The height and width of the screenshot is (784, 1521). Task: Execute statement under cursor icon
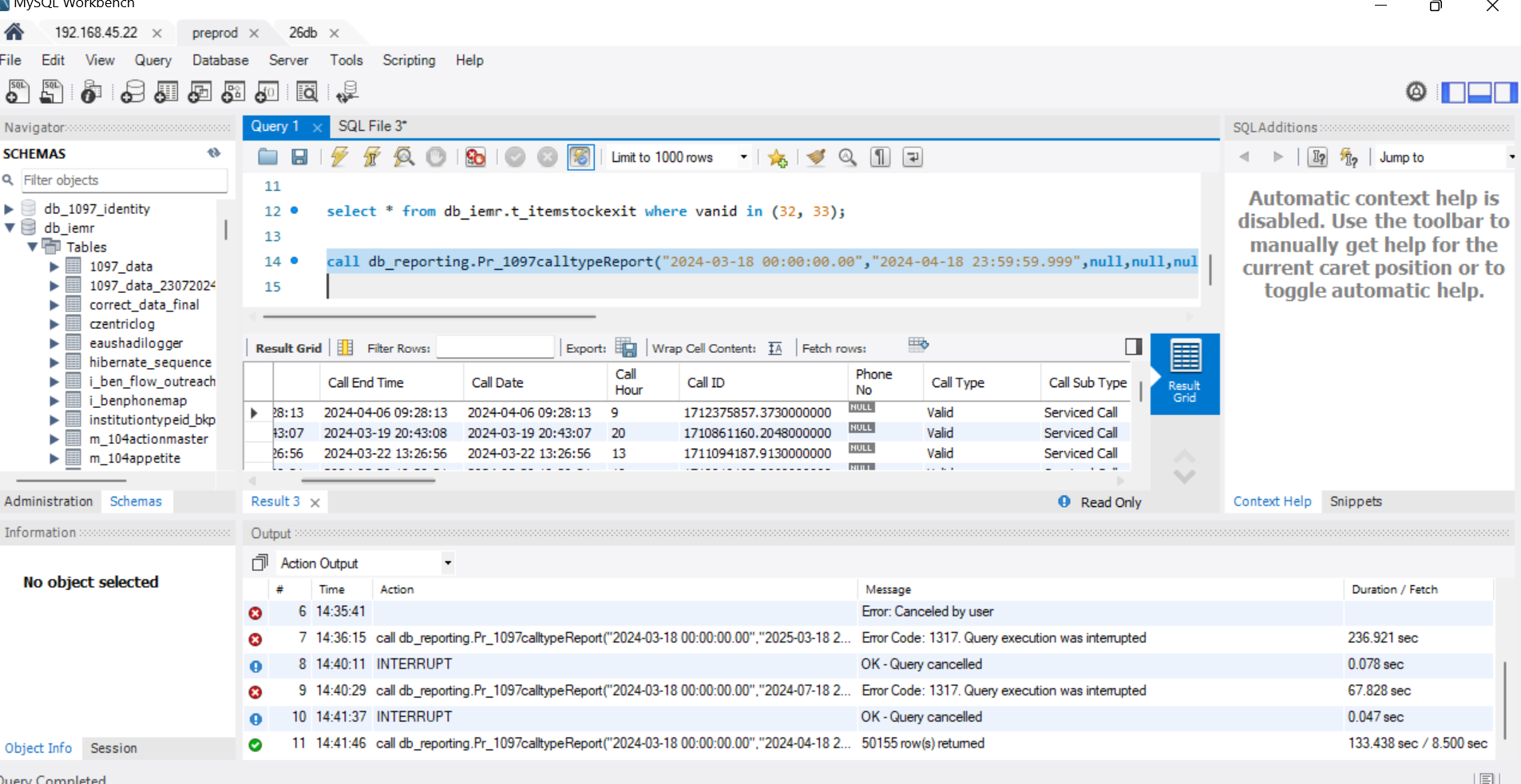click(x=371, y=157)
